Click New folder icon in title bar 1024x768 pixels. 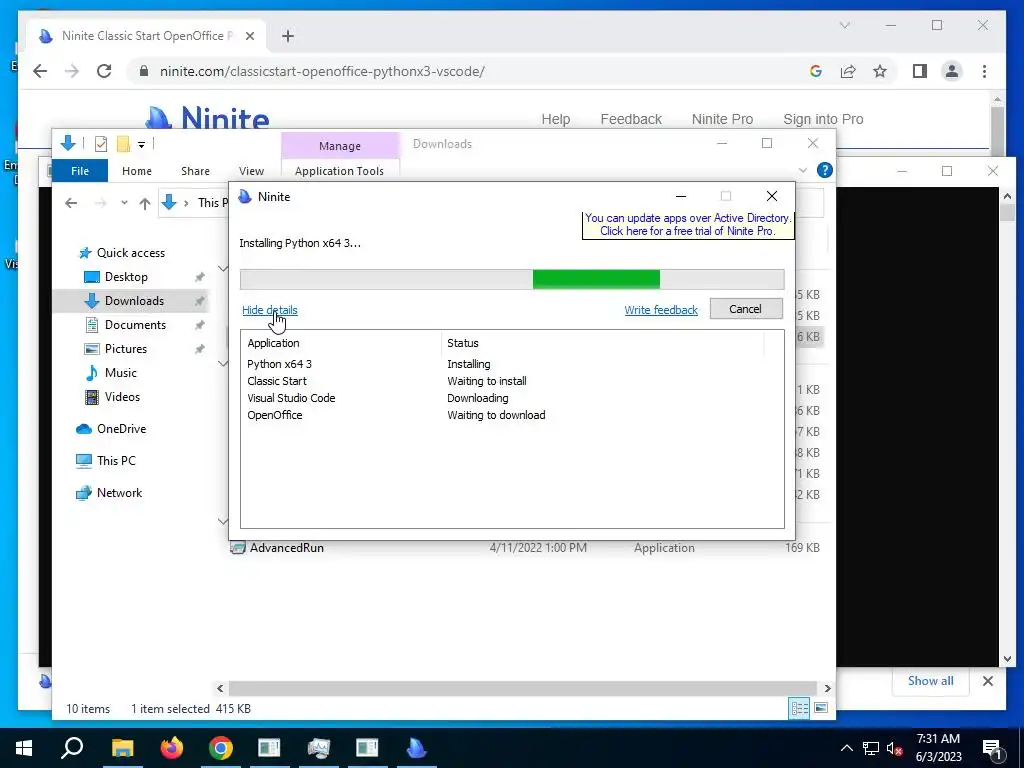(123, 144)
